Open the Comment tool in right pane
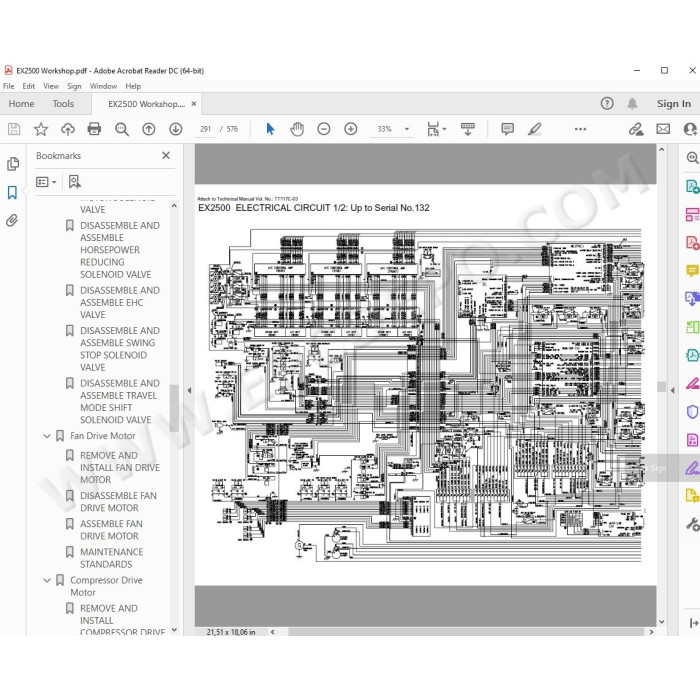 pyautogui.click(x=692, y=271)
